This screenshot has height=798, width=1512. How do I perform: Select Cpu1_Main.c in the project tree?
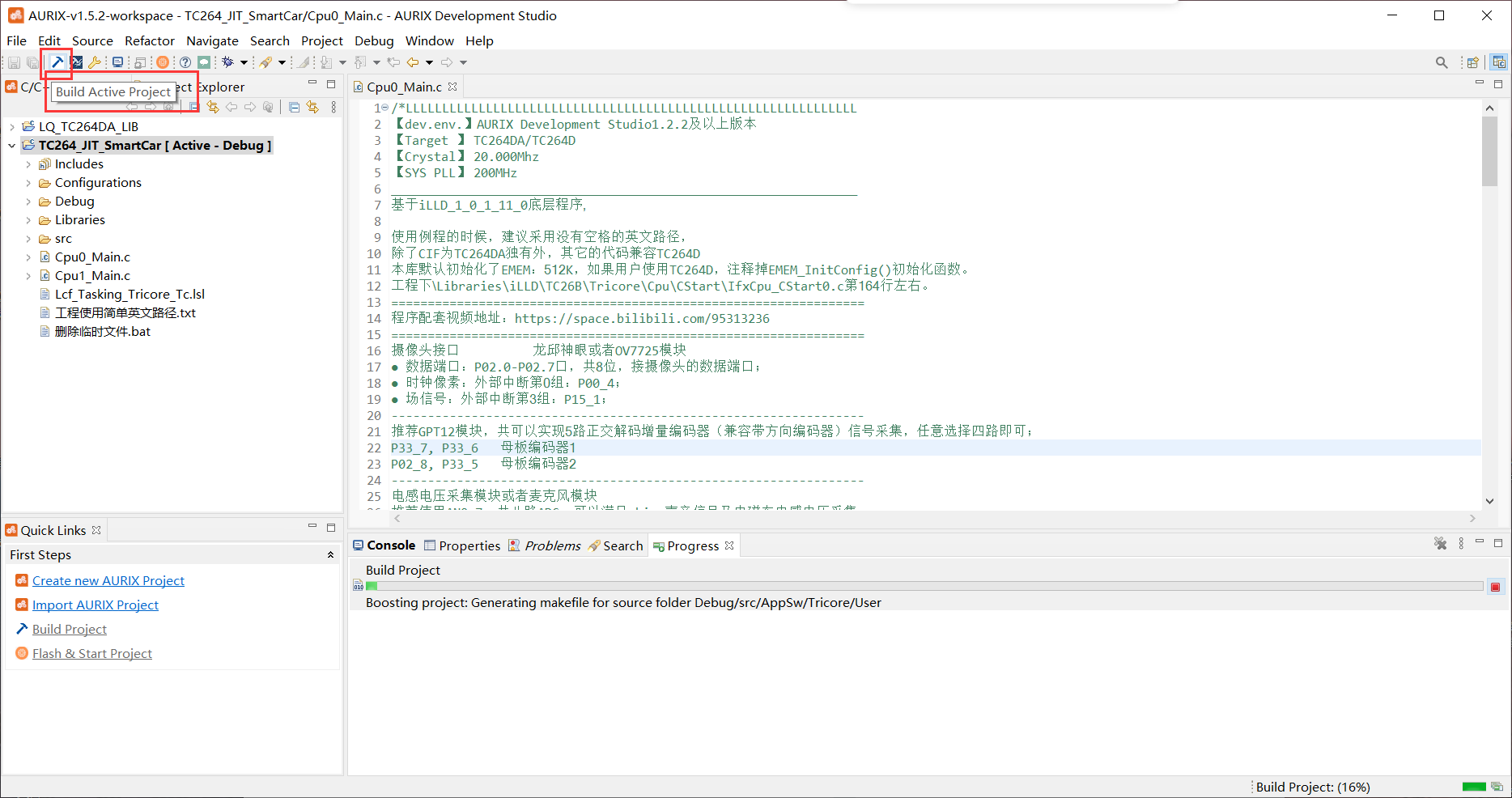point(92,276)
